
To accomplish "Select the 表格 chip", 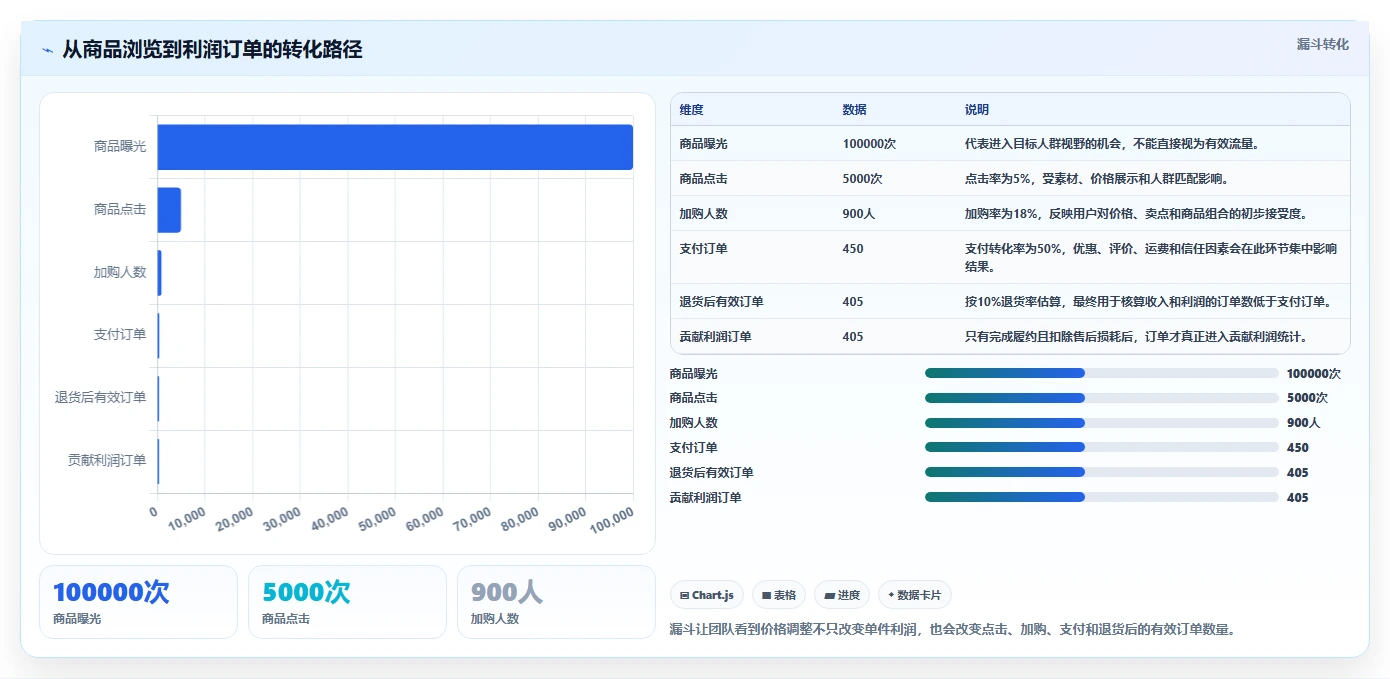I will [x=779, y=595].
